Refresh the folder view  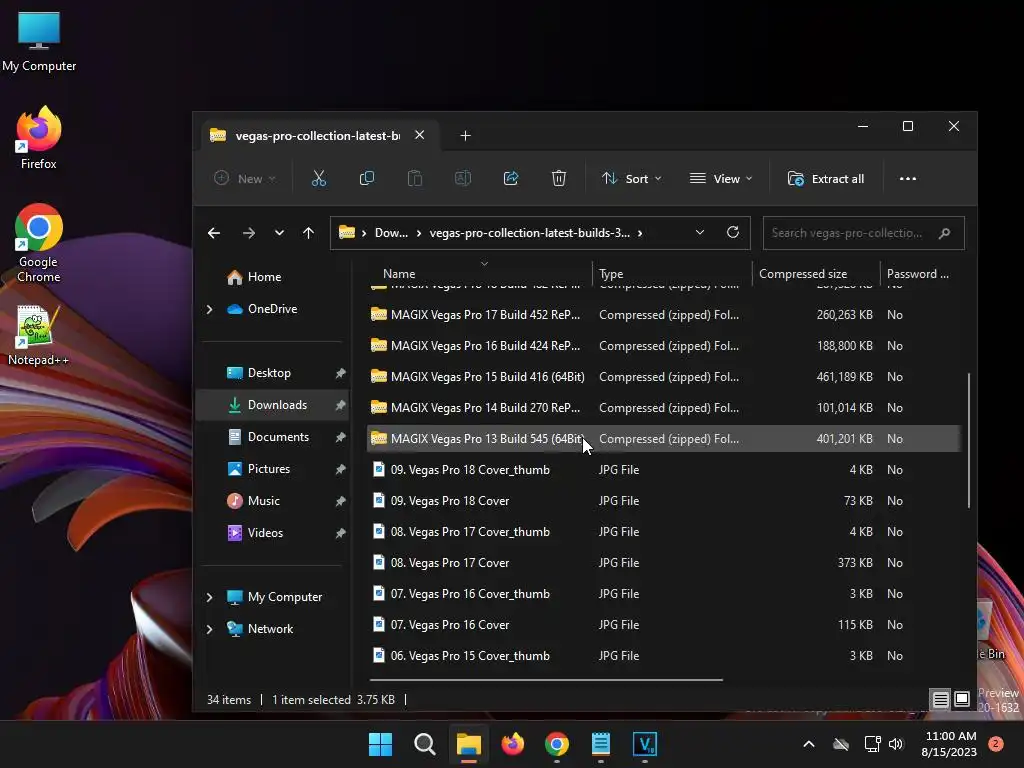pos(733,232)
